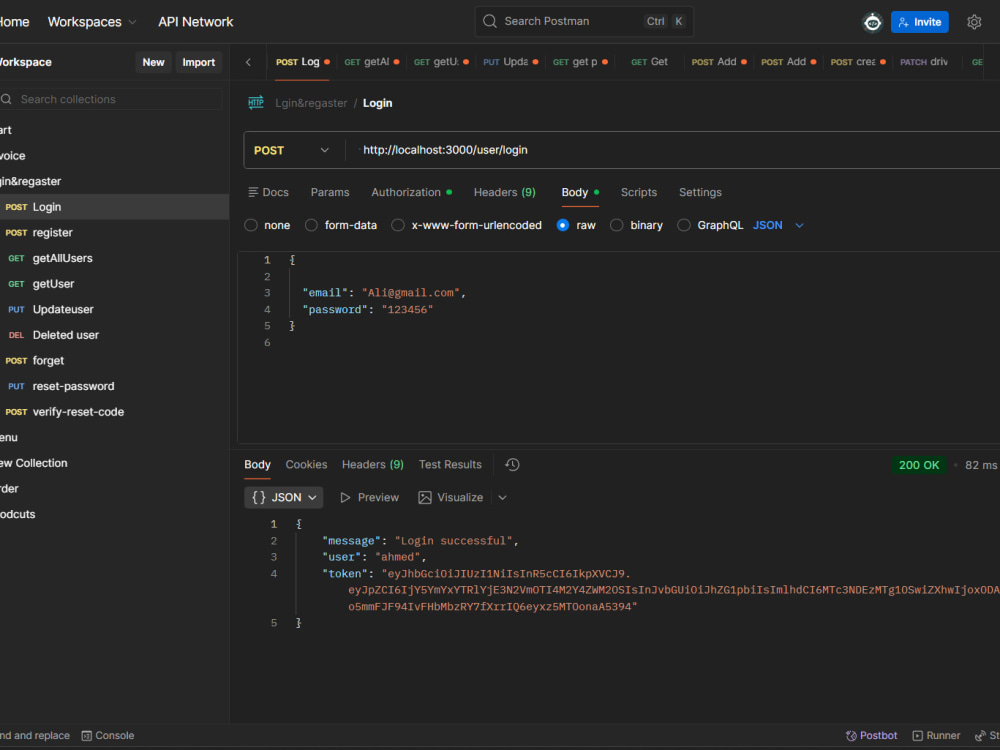
Task: Open the Test Results tab
Action: 450,465
